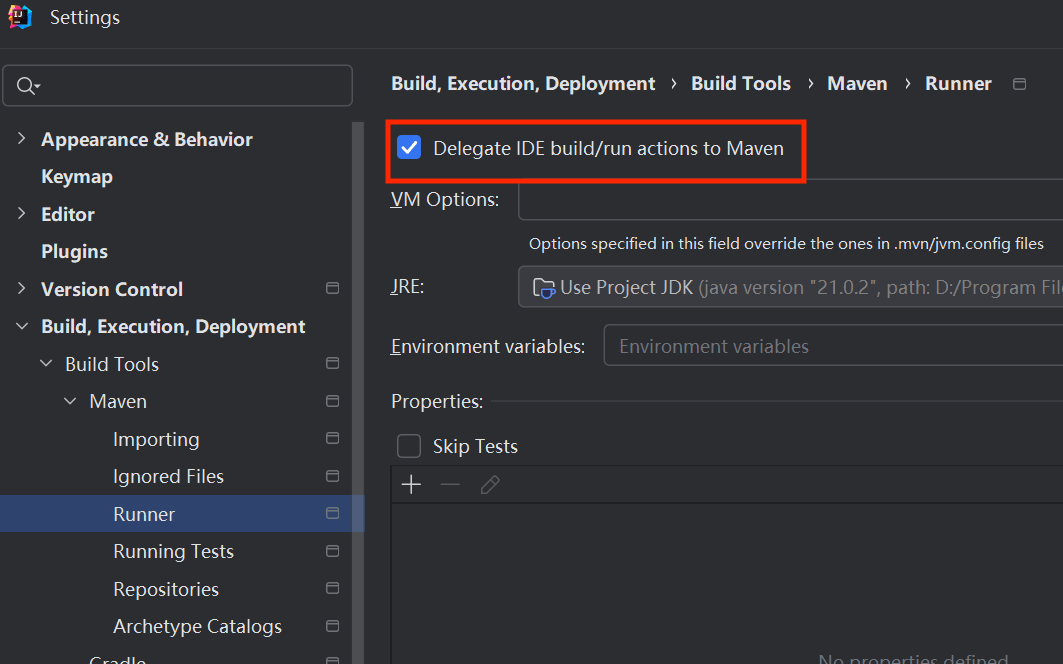Screen dimensions: 1063x664
Task: Expand the Appearance & Behavior section
Action: coord(21,139)
